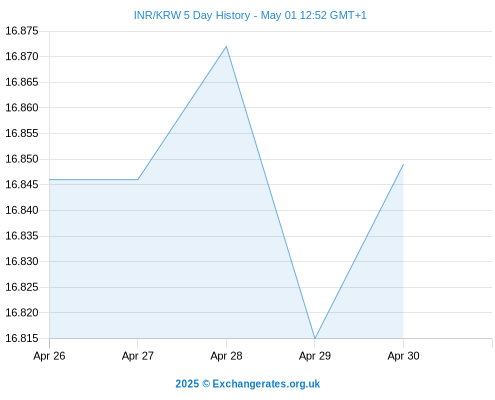Click the 16.830 y-axis label

point(22,261)
